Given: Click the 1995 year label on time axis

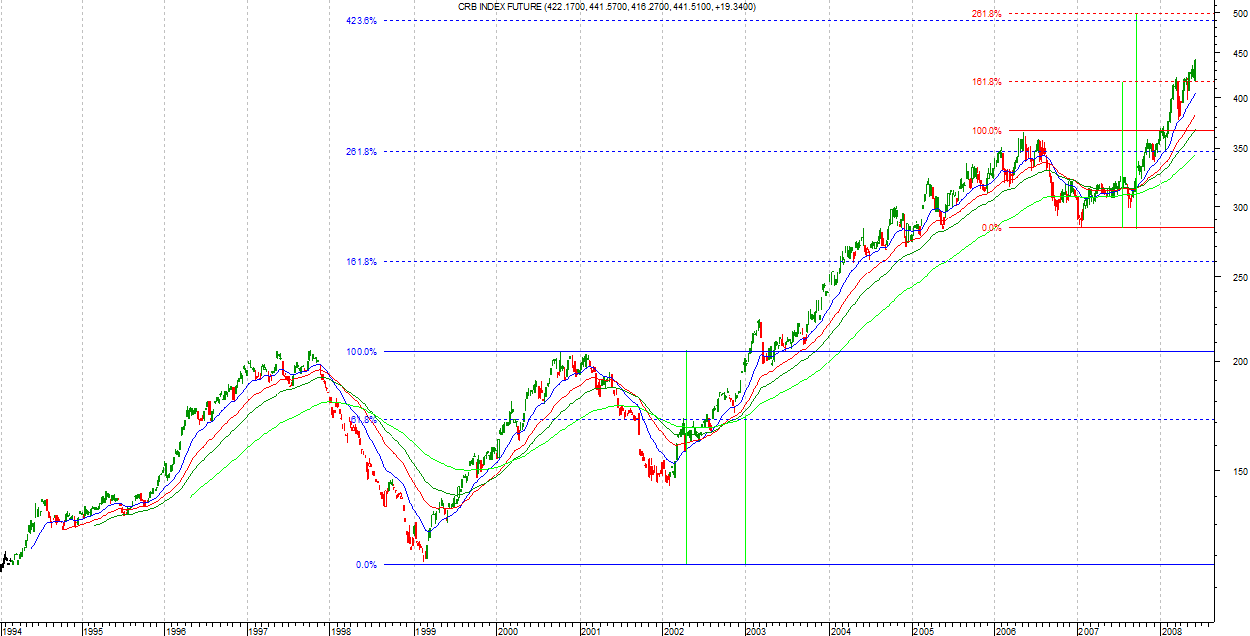Looking at the screenshot, I should coord(94,631).
